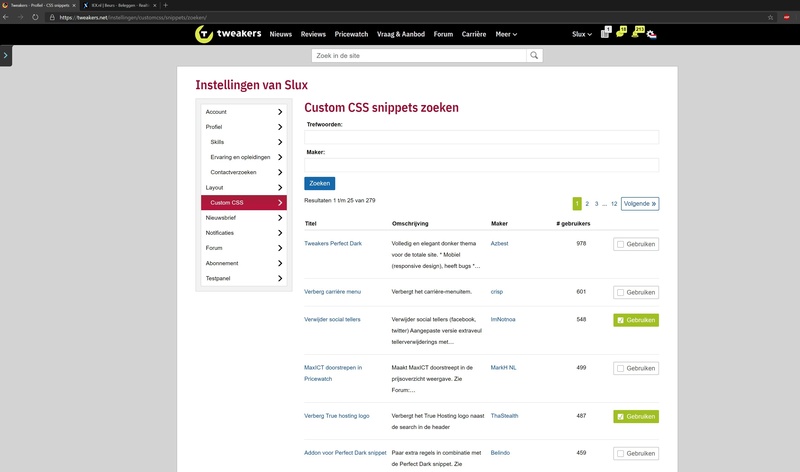Click current page 1 in pagination
Image resolution: width=800 pixels, height=472 pixels.
(x=577, y=204)
